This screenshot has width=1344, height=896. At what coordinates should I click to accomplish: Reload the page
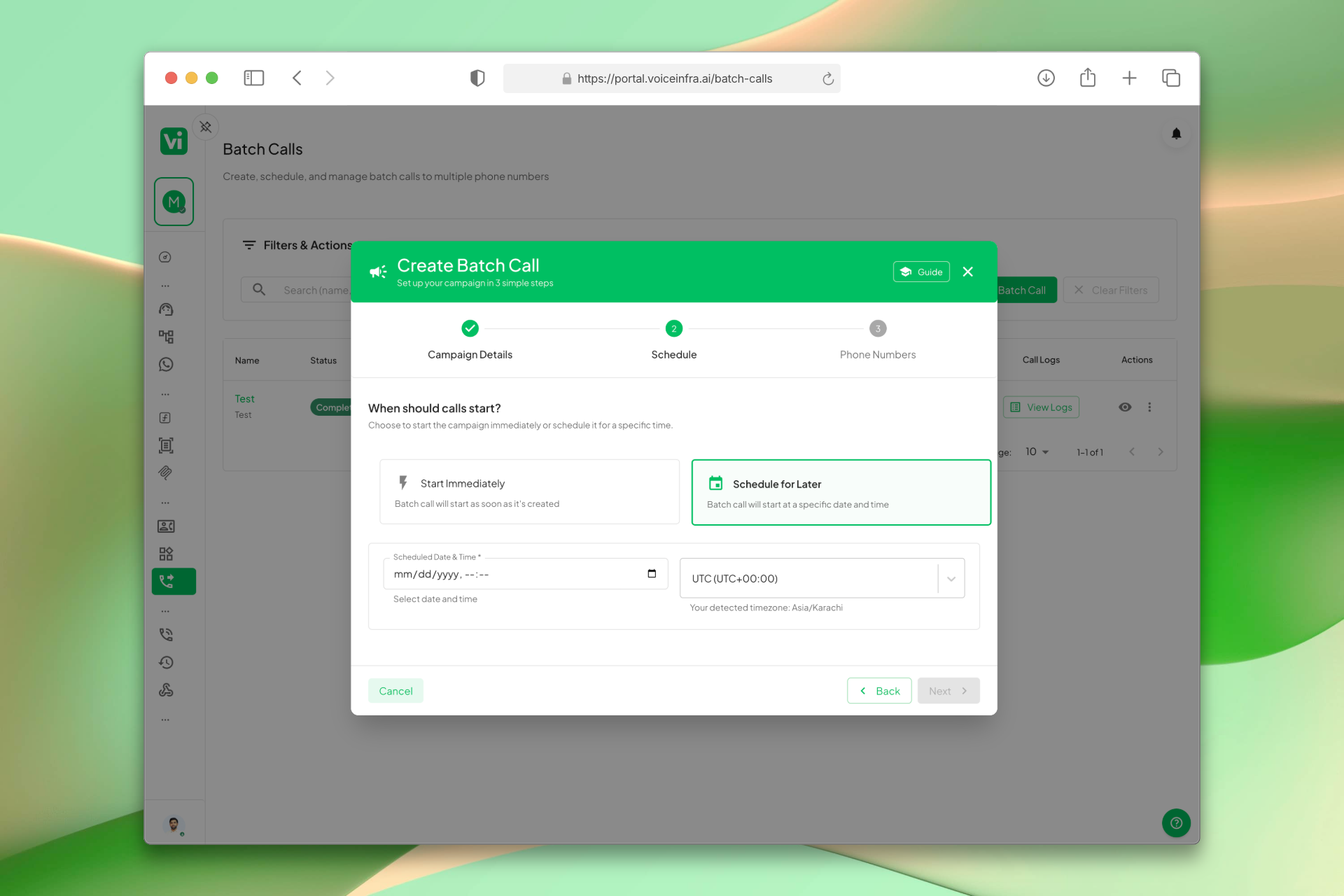click(x=827, y=78)
